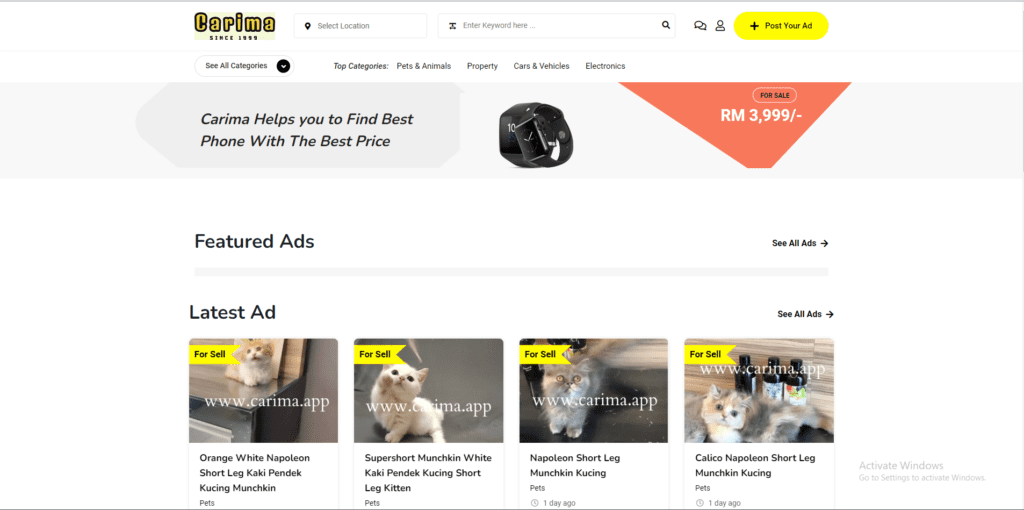Click the clock icon on Calico Napoleon ad
The width and height of the screenshot is (1024, 510).
coord(699,503)
